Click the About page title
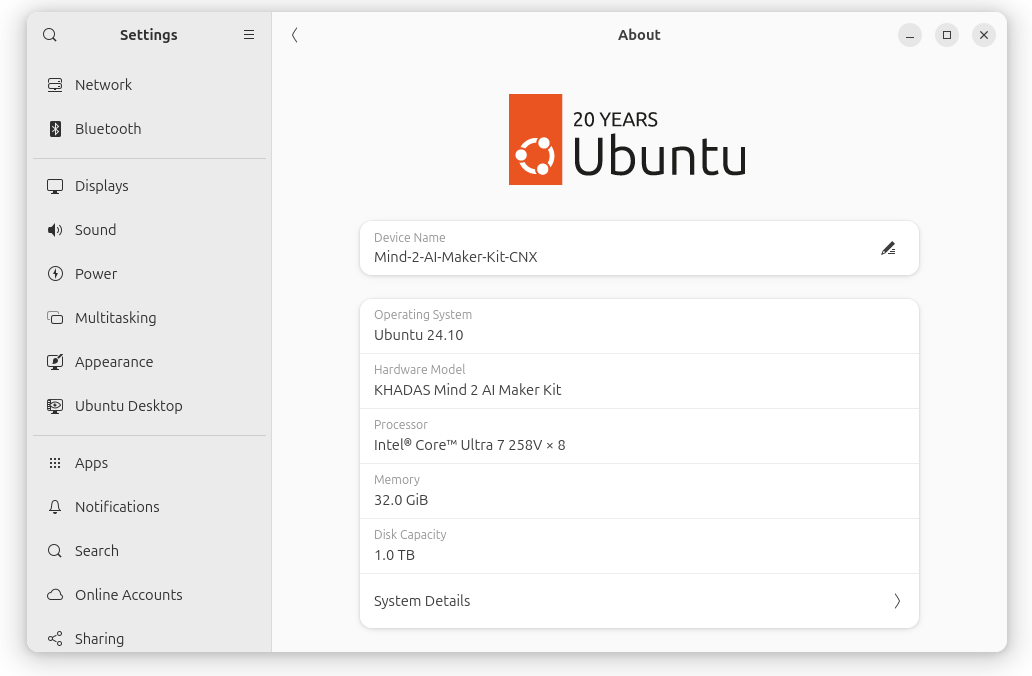Screen dimensions: 1032x676 (639, 35)
